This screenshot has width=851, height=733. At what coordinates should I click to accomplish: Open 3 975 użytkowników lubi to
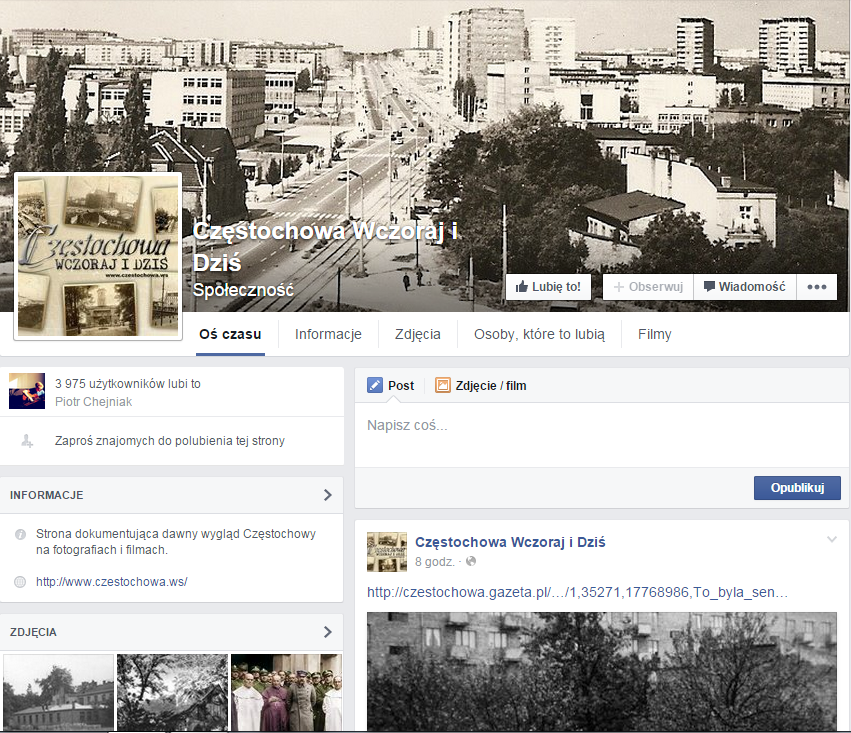coord(128,384)
